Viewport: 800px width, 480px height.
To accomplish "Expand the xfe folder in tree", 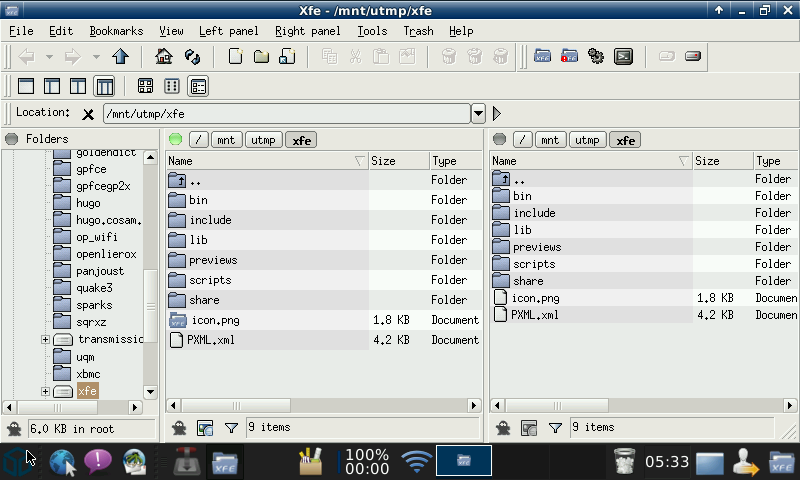I will coord(45,391).
